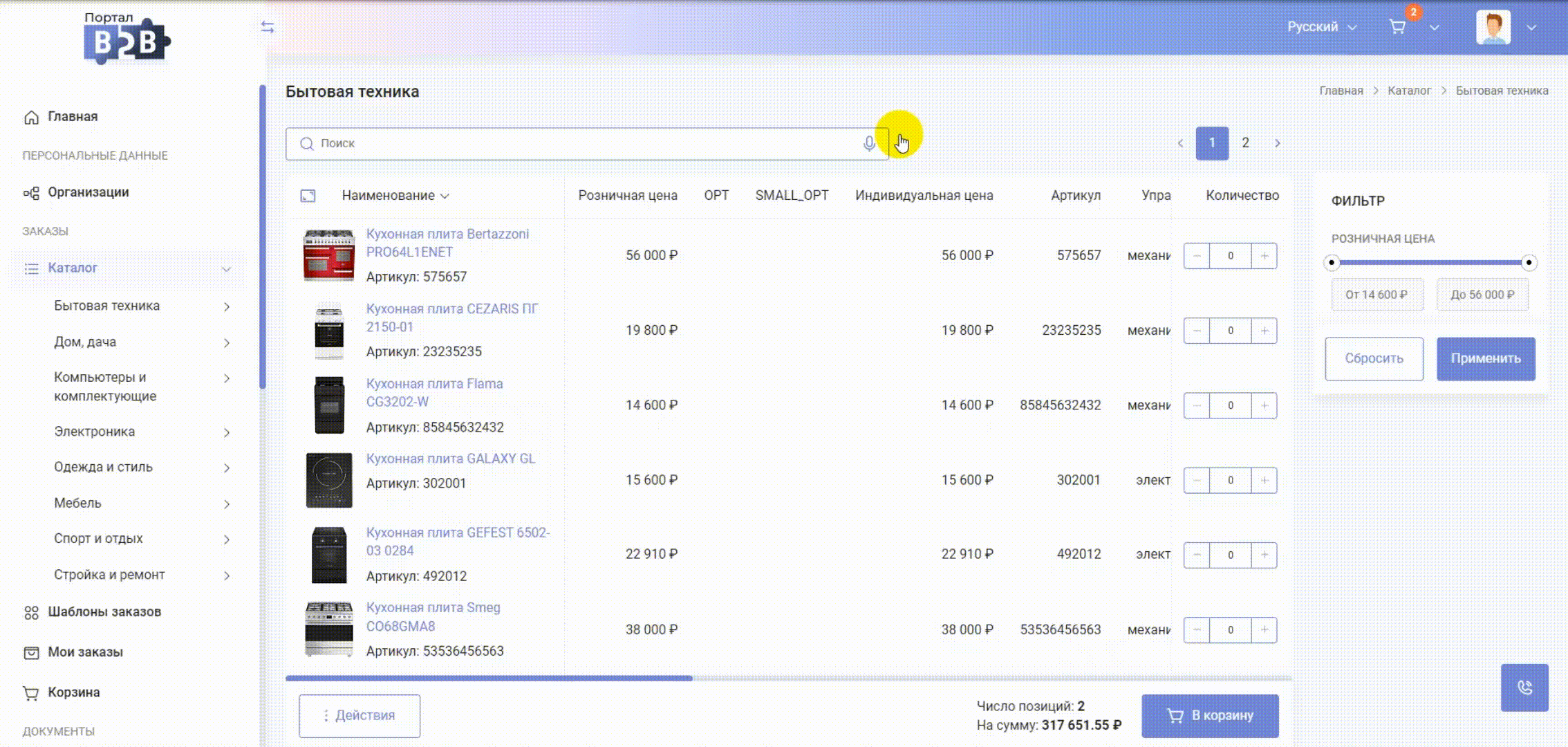Image resolution: width=1568 pixels, height=747 pixels.
Task: Expand Компьютеры и комплектующие subcategory
Action: tap(227, 378)
